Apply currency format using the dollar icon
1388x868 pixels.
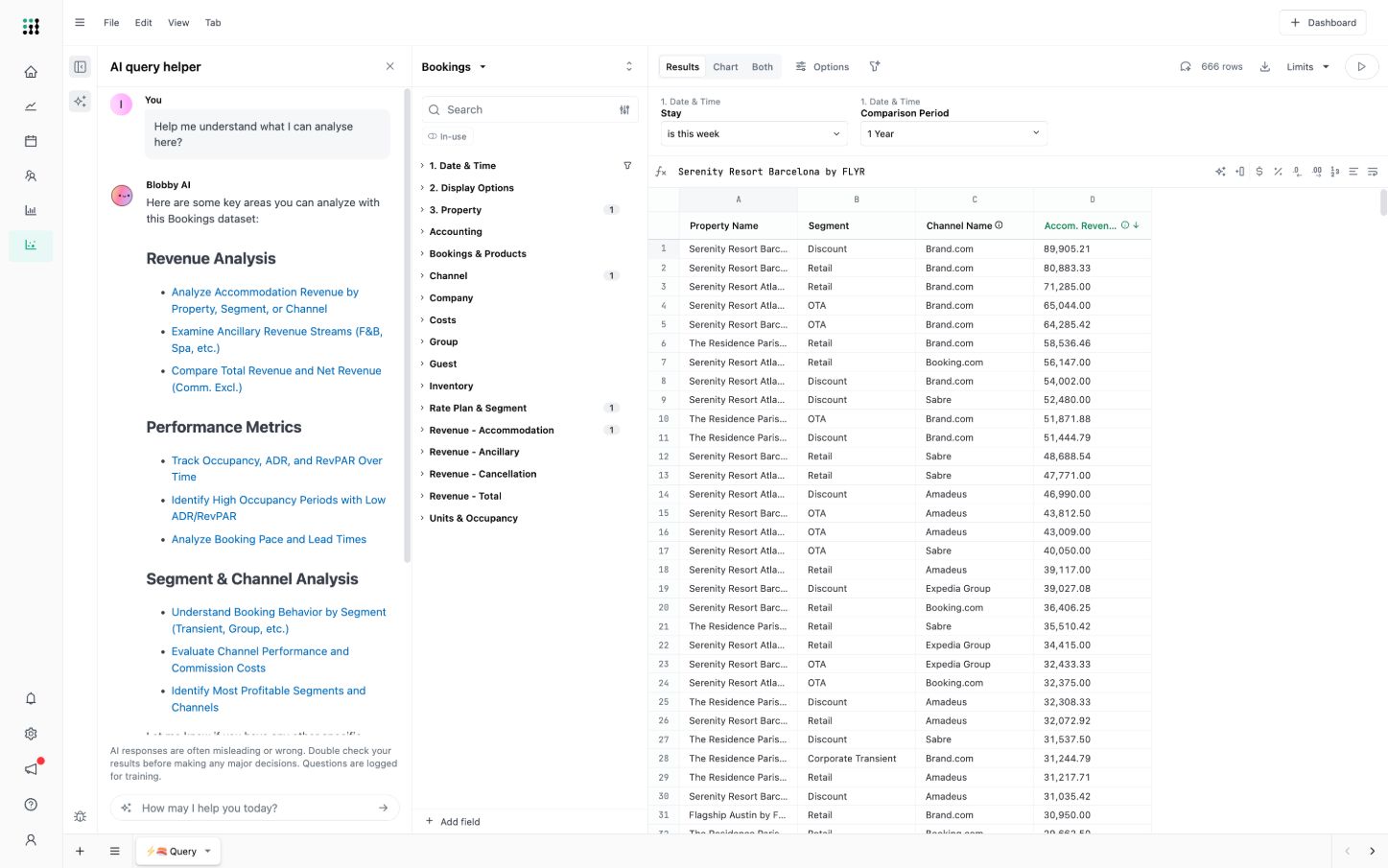1259,172
